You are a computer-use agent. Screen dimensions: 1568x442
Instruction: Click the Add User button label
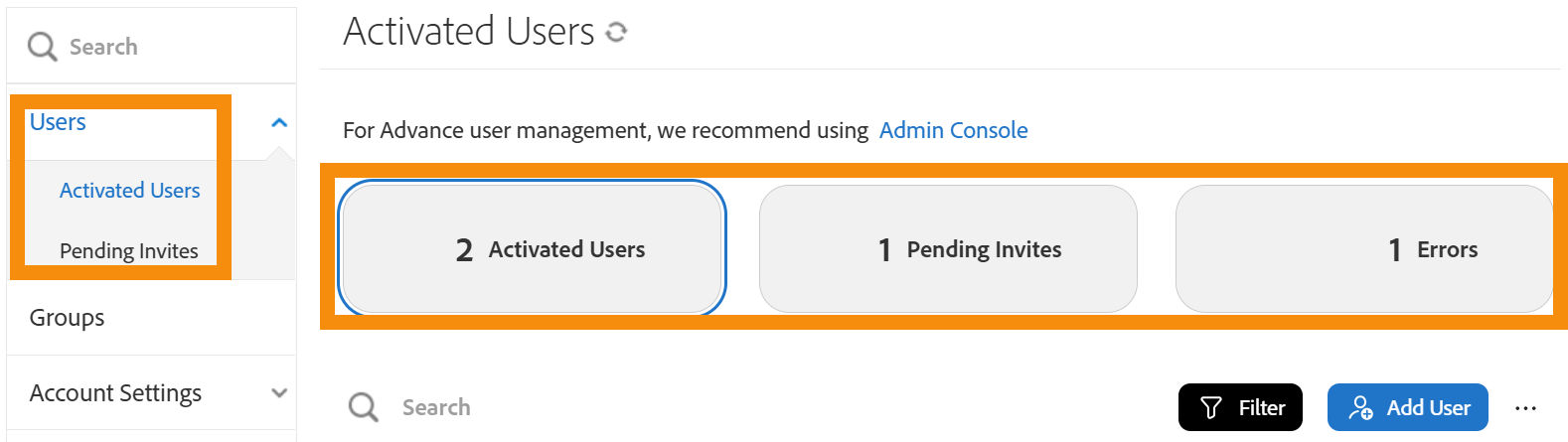[1428, 407]
